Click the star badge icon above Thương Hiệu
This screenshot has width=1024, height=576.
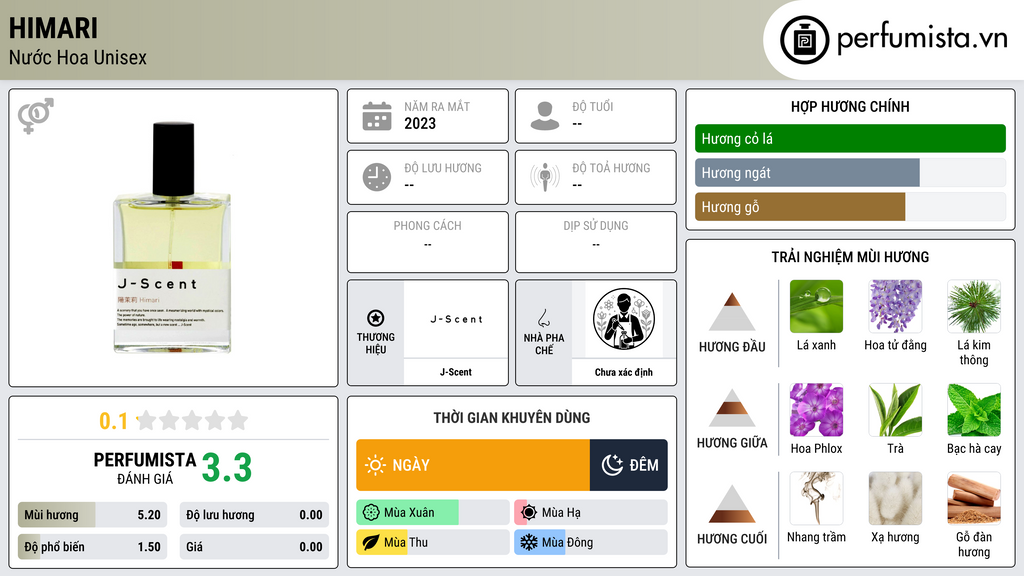click(376, 318)
